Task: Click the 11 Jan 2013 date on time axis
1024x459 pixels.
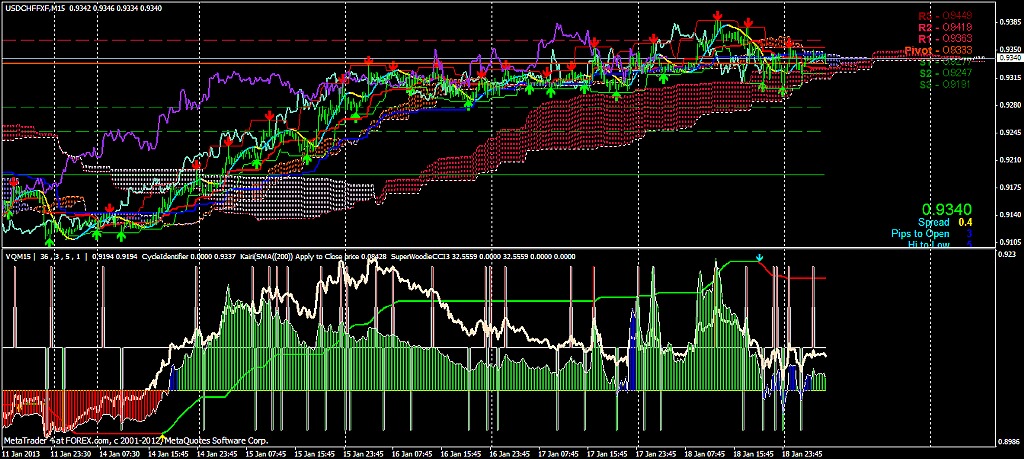Action: pos(22,453)
